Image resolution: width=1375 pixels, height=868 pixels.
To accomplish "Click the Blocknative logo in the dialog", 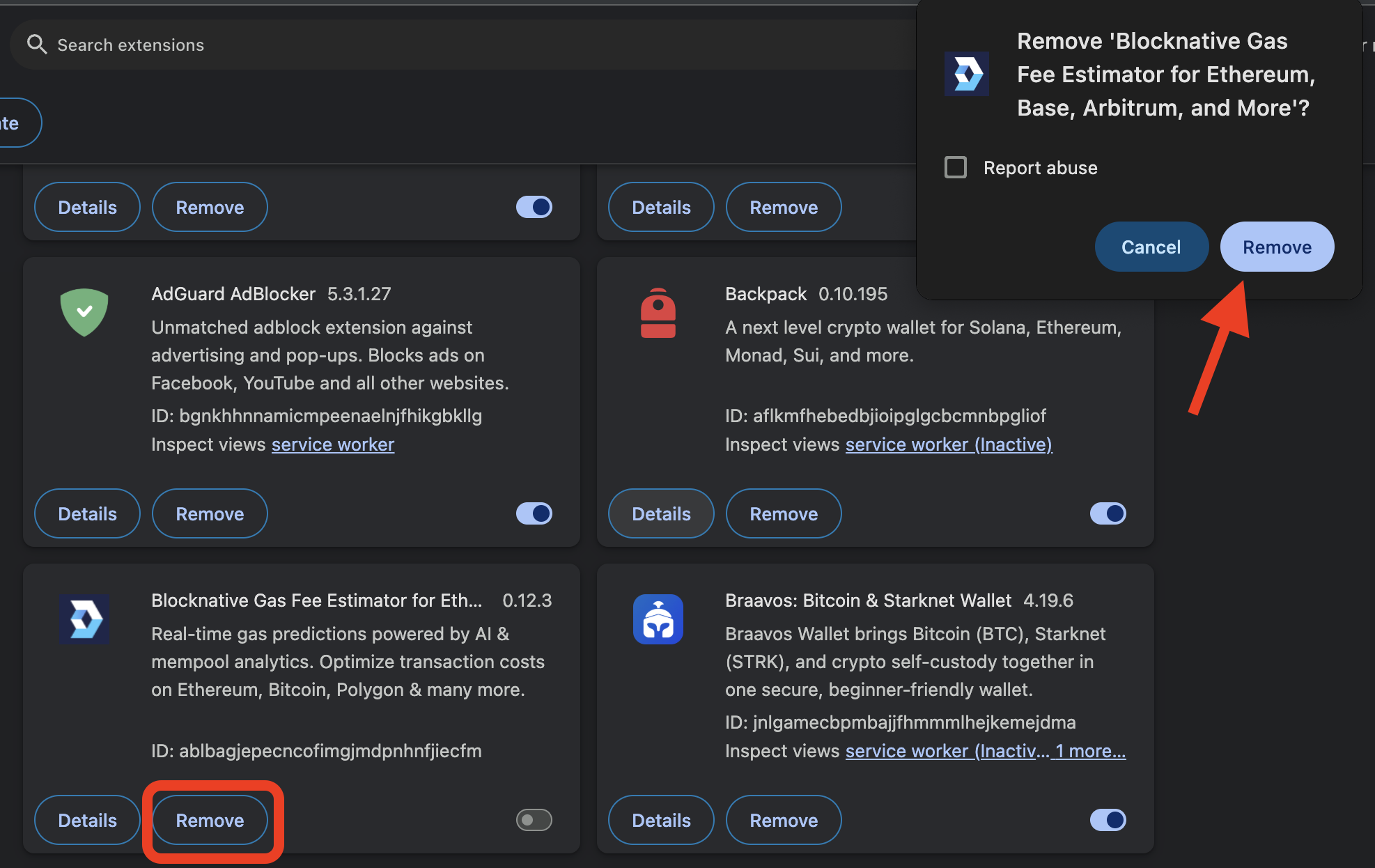I will 967,73.
